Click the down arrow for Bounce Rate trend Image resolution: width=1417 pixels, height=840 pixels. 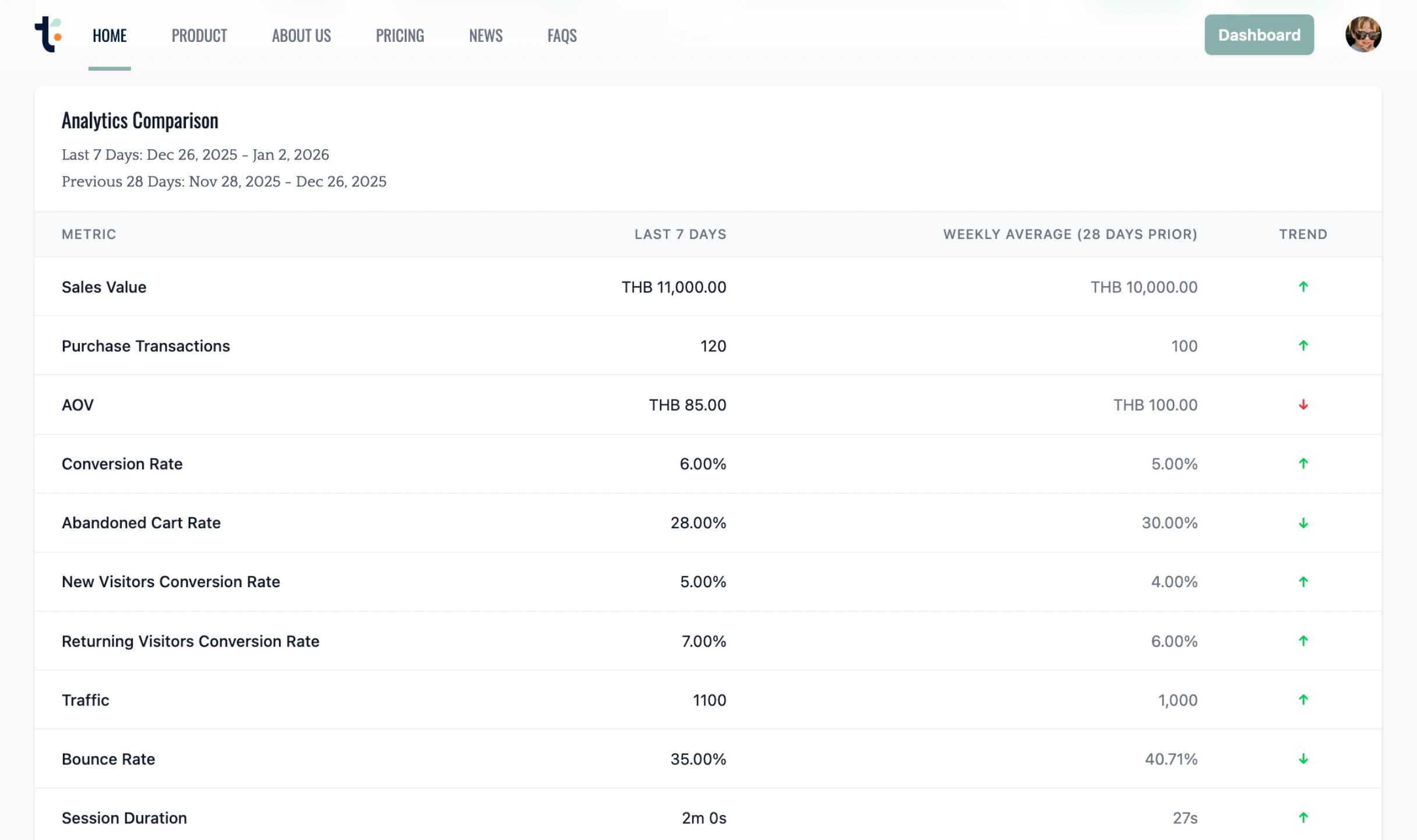coord(1303,759)
